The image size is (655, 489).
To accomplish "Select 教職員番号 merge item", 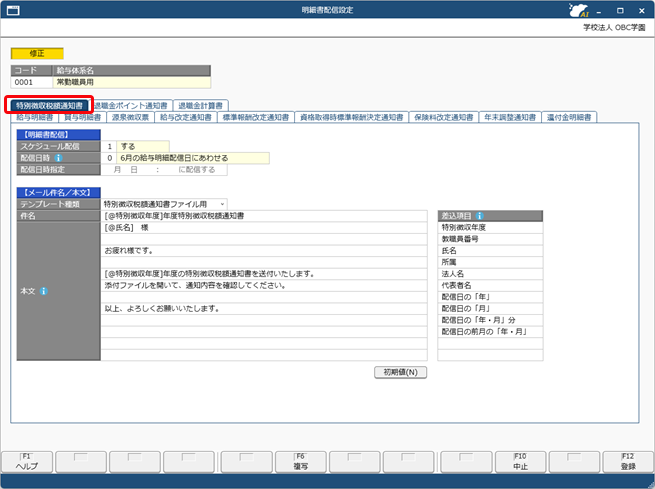I will click(490, 239).
